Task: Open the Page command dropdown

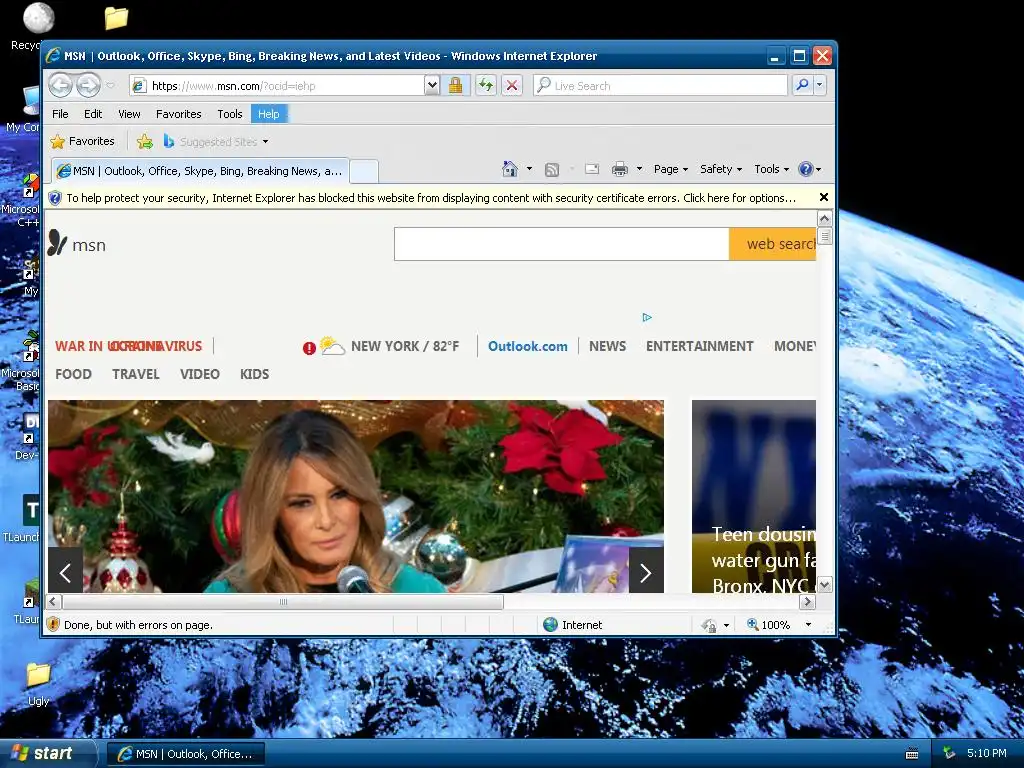Action: [x=671, y=169]
